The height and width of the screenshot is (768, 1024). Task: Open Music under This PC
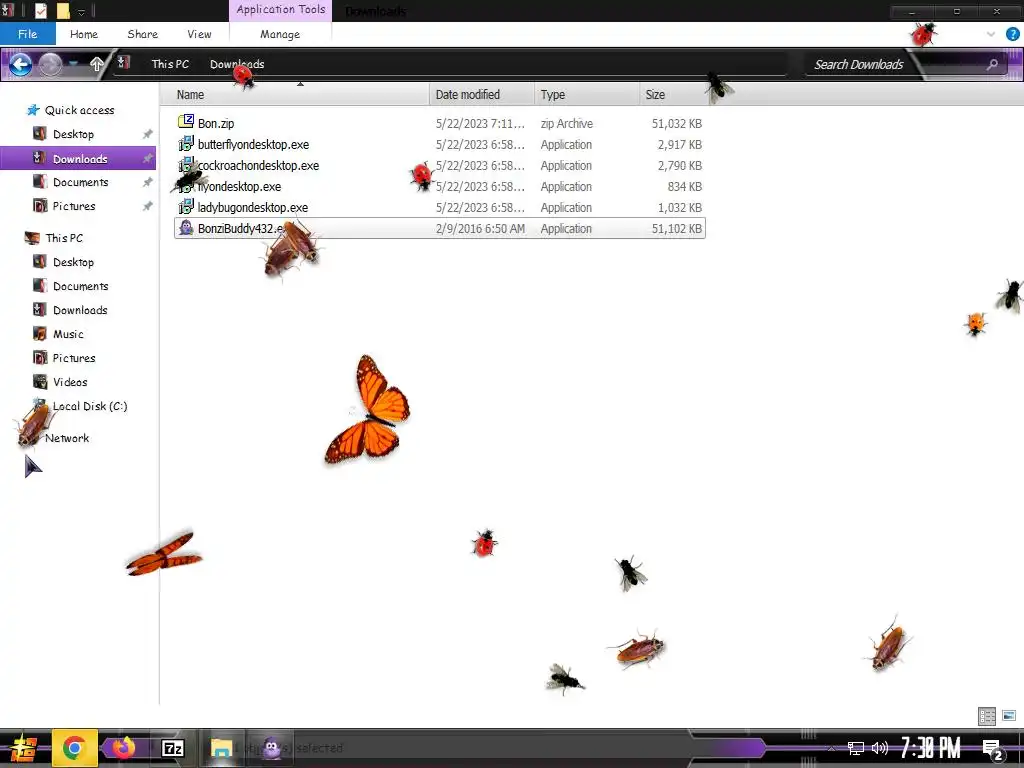coord(68,334)
